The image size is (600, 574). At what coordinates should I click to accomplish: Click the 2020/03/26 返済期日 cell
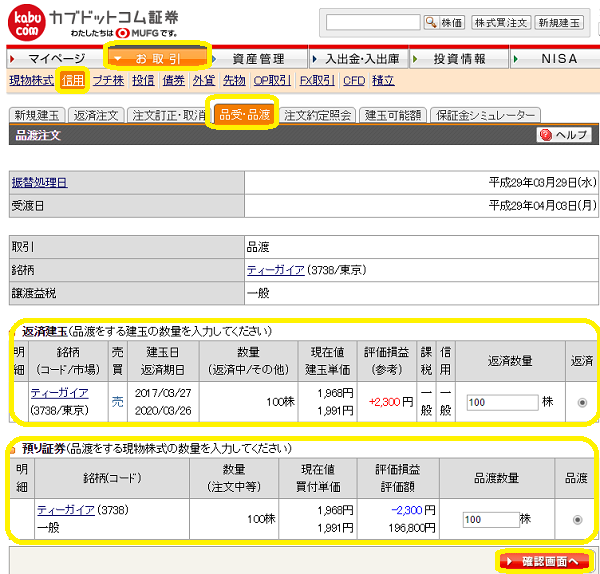[163, 411]
